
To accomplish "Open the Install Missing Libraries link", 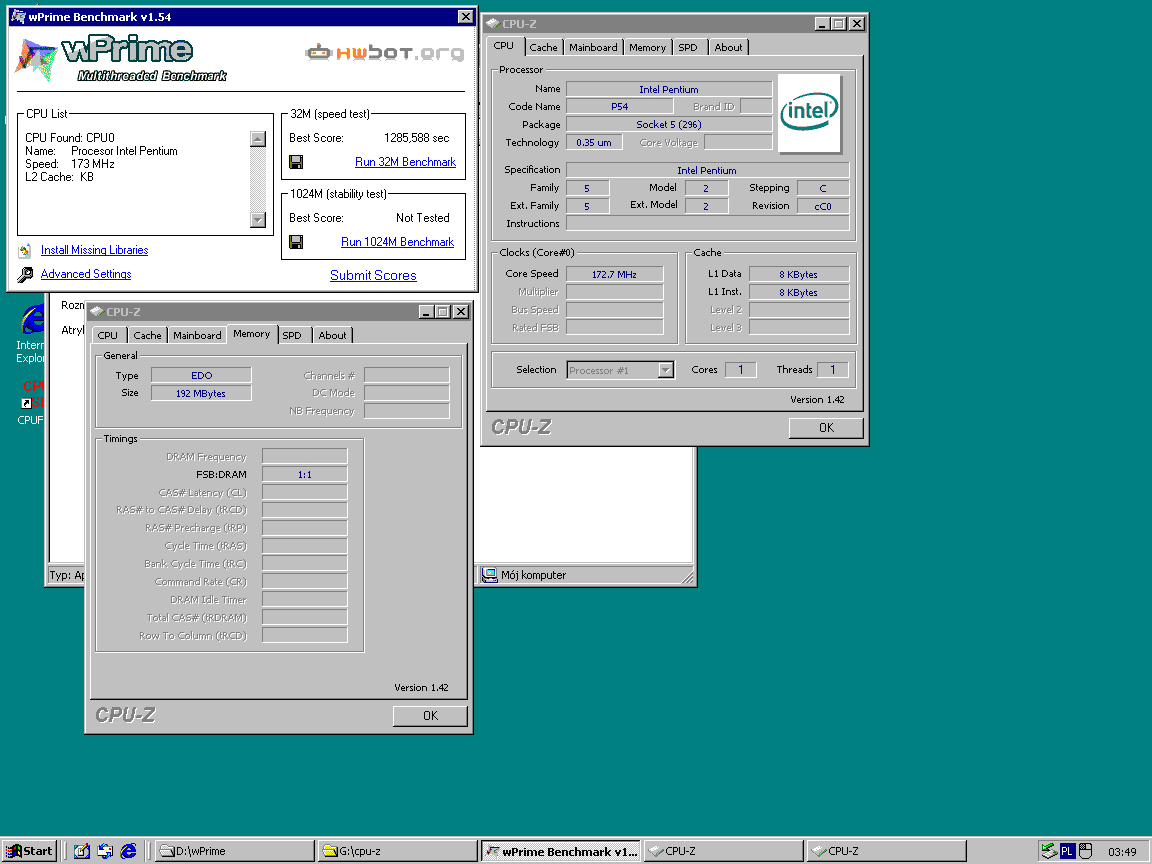I will (x=95, y=250).
